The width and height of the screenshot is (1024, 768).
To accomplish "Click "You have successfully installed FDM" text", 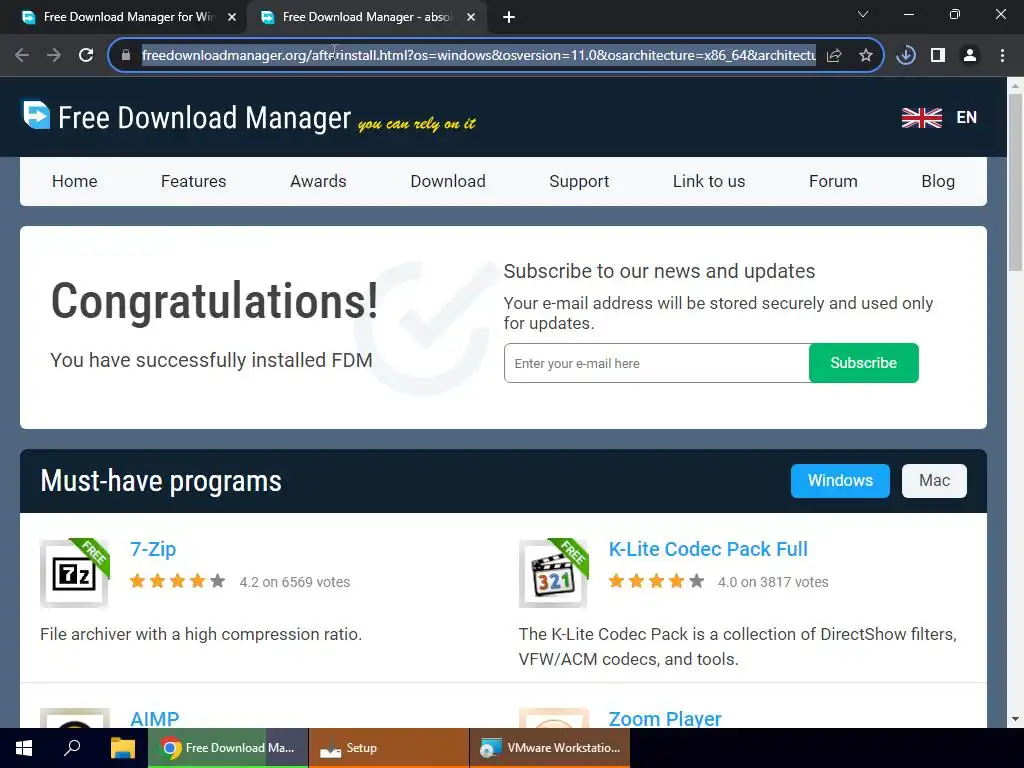I will (x=211, y=360).
